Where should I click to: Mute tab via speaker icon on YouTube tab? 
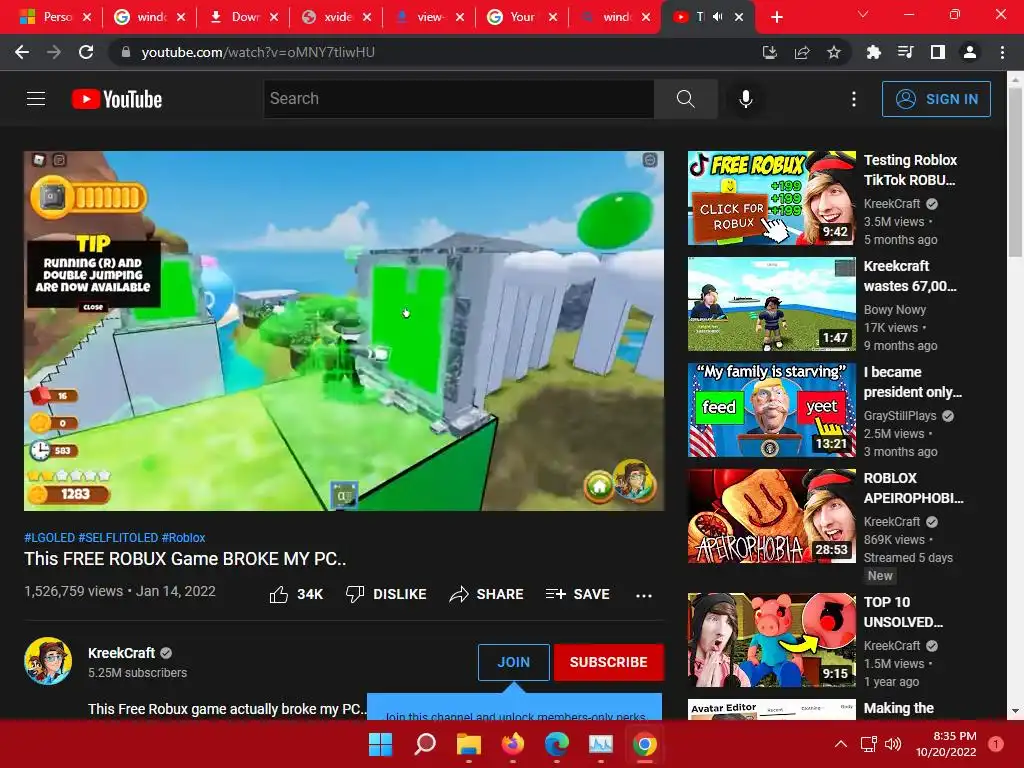click(718, 17)
